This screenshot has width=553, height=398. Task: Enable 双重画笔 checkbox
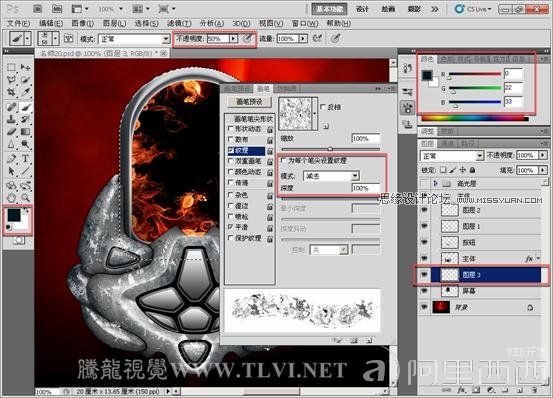(231, 161)
